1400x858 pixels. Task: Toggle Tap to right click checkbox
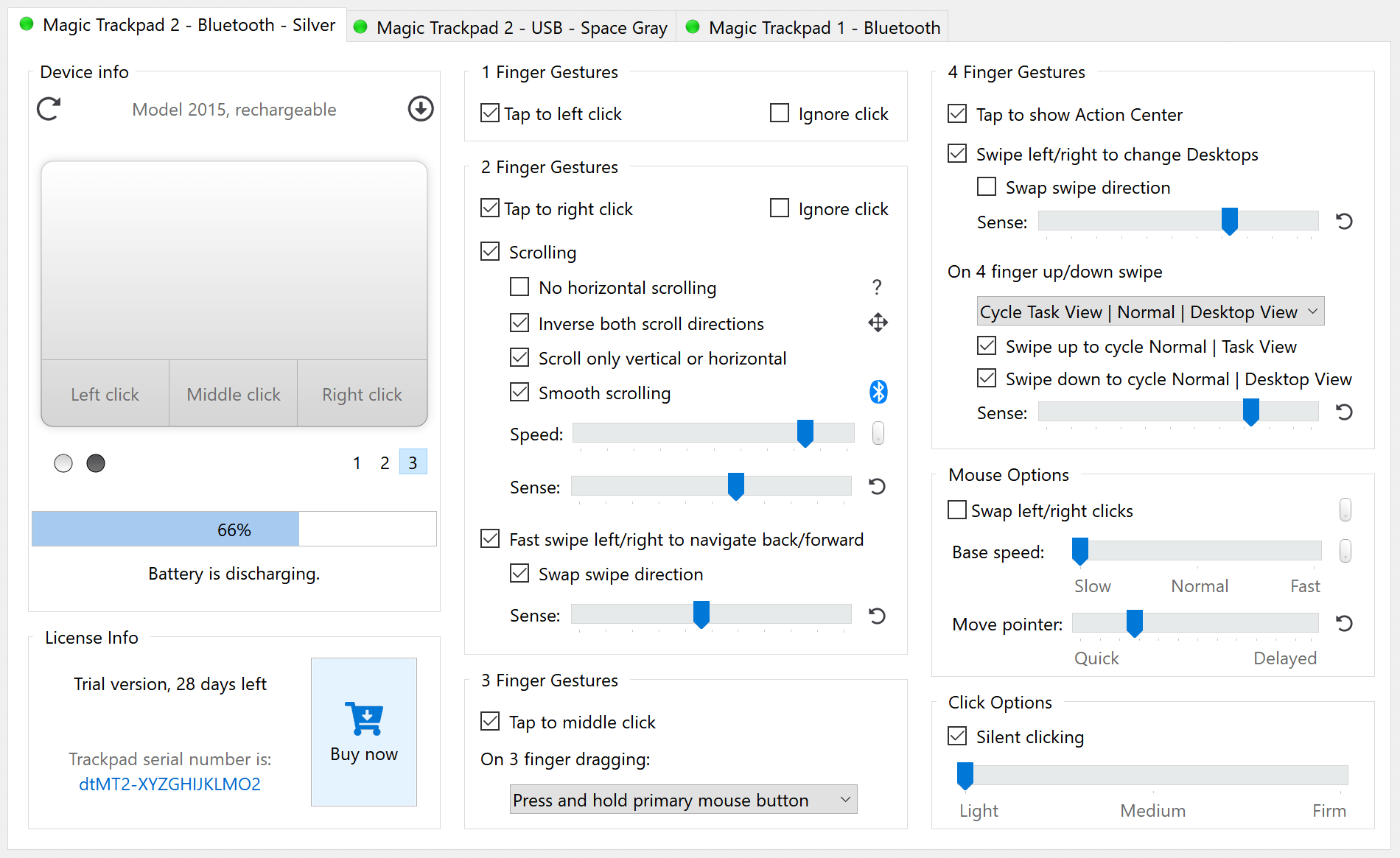pyautogui.click(x=490, y=208)
